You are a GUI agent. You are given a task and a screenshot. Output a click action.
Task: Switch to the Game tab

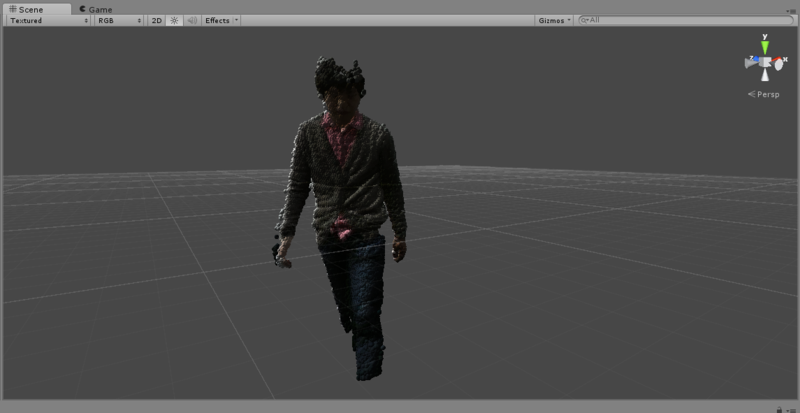pyautogui.click(x=96, y=9)
